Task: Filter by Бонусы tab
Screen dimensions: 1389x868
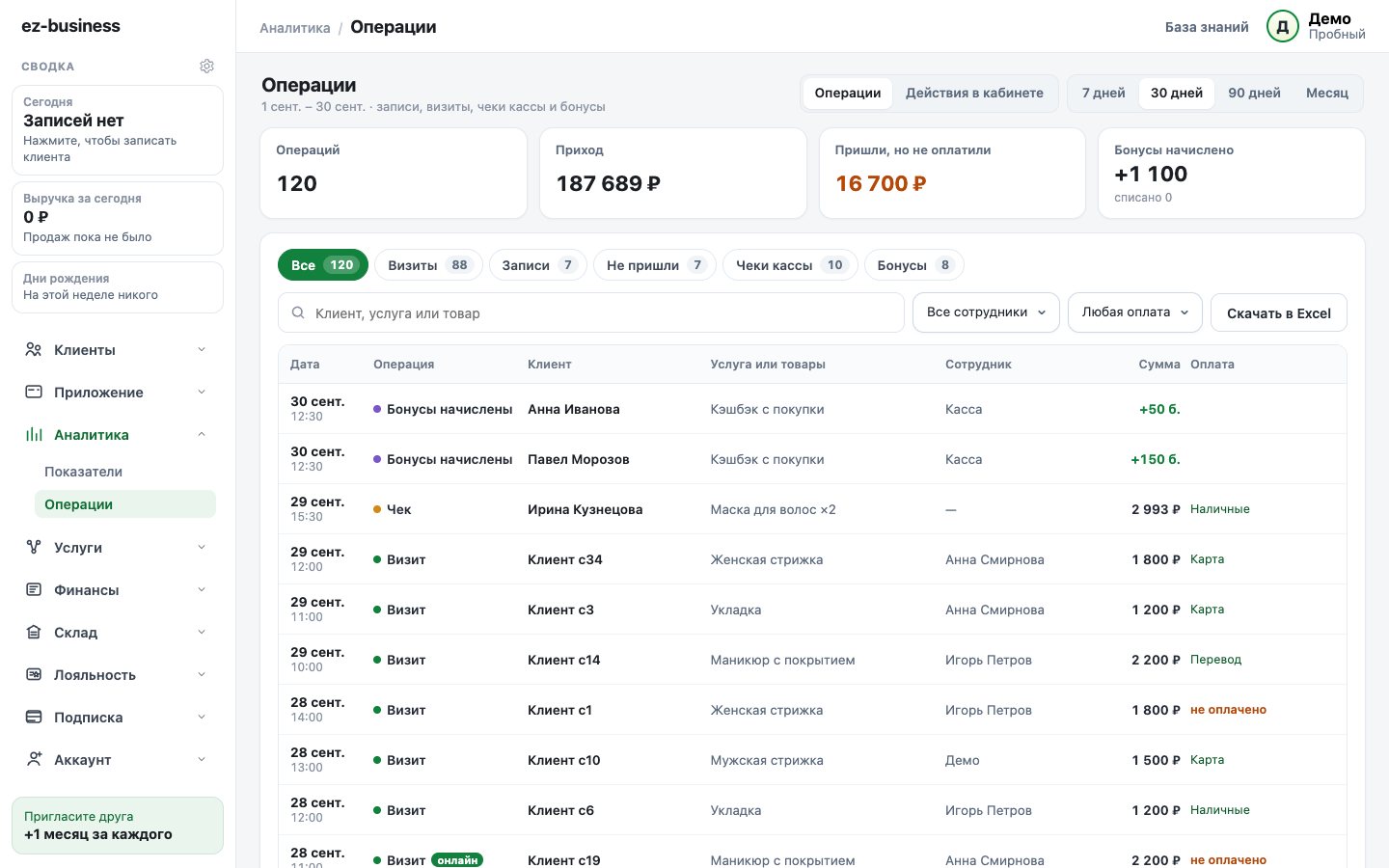Action: coord(913,265)
